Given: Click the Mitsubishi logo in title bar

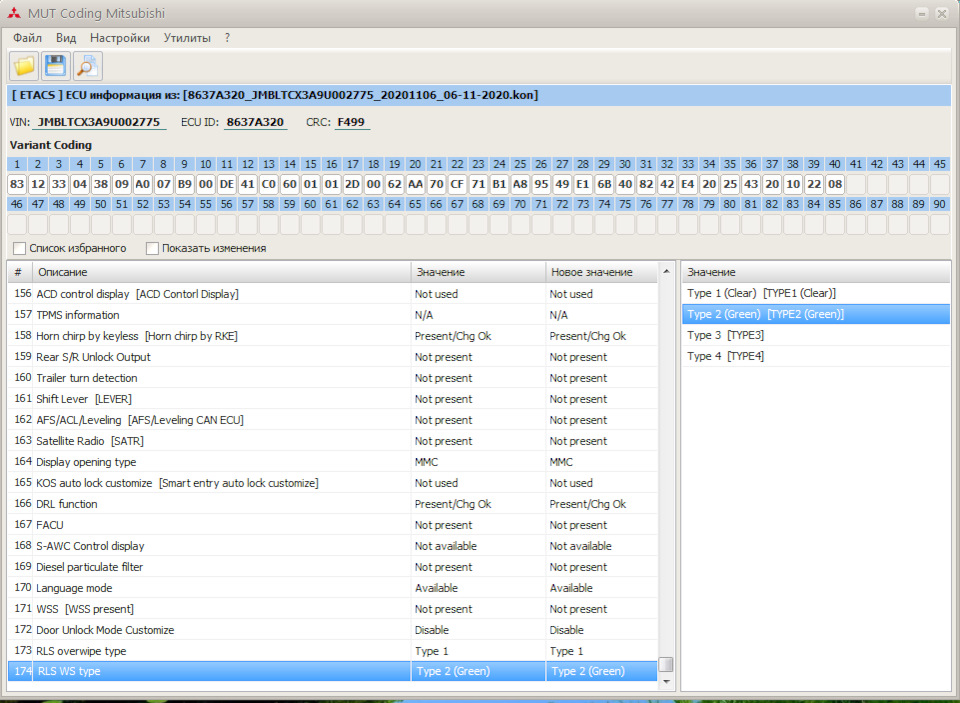Looking at the screenshot, I should (x=14, y=13).
